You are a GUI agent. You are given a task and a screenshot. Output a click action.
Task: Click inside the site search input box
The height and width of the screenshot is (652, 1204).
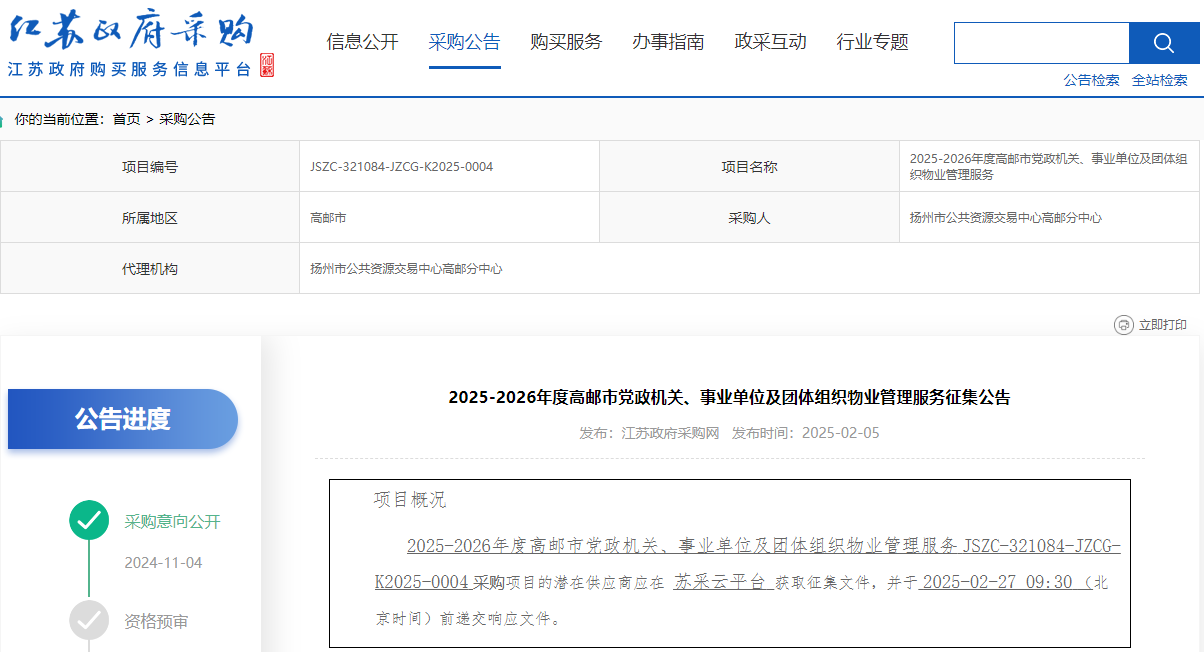click(1040, 44)
